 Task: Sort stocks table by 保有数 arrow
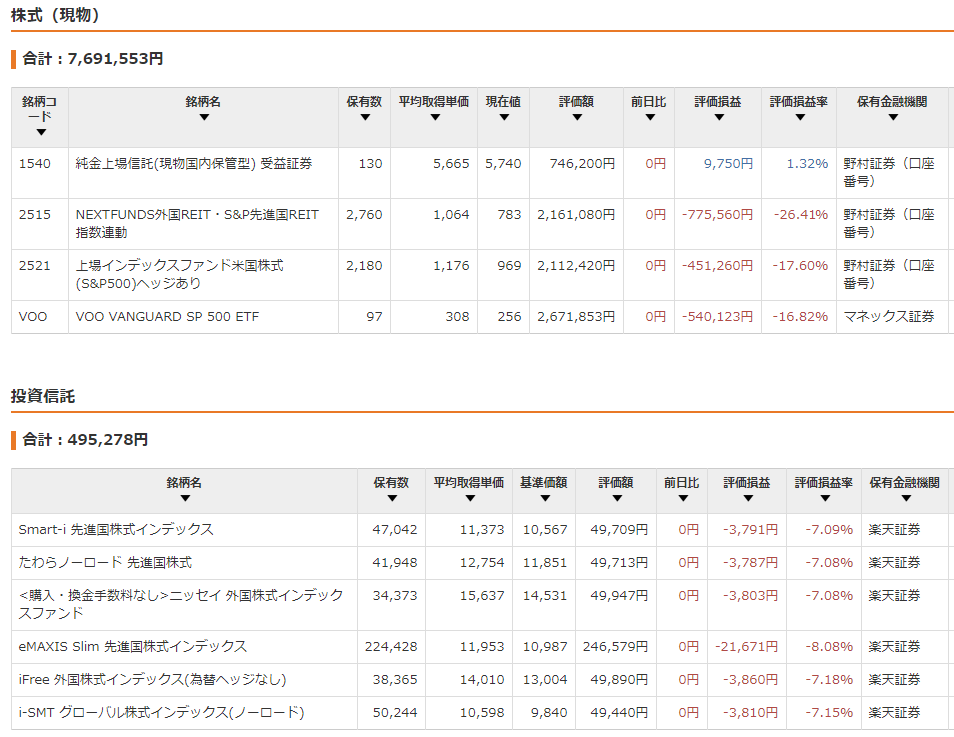[365, 117]
